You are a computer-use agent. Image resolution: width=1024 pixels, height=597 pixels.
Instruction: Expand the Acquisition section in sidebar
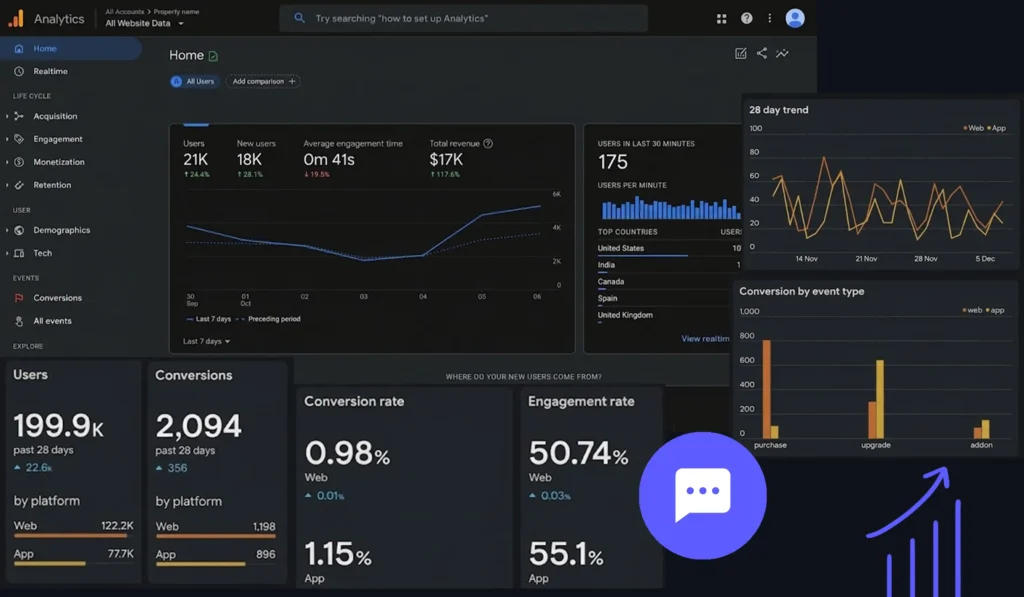(55, 116)
